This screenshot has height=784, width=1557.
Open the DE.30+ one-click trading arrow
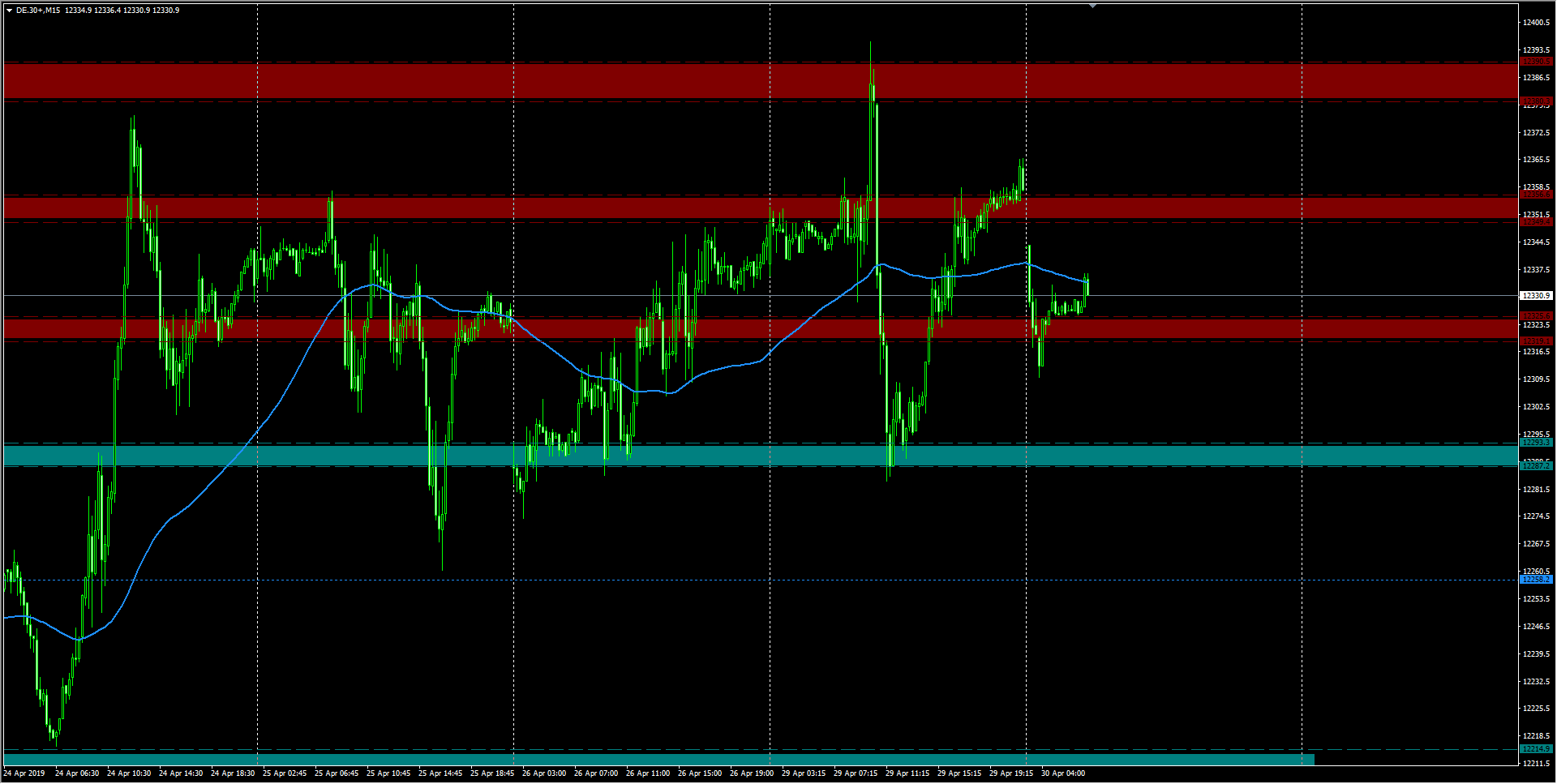pos(9,11)
